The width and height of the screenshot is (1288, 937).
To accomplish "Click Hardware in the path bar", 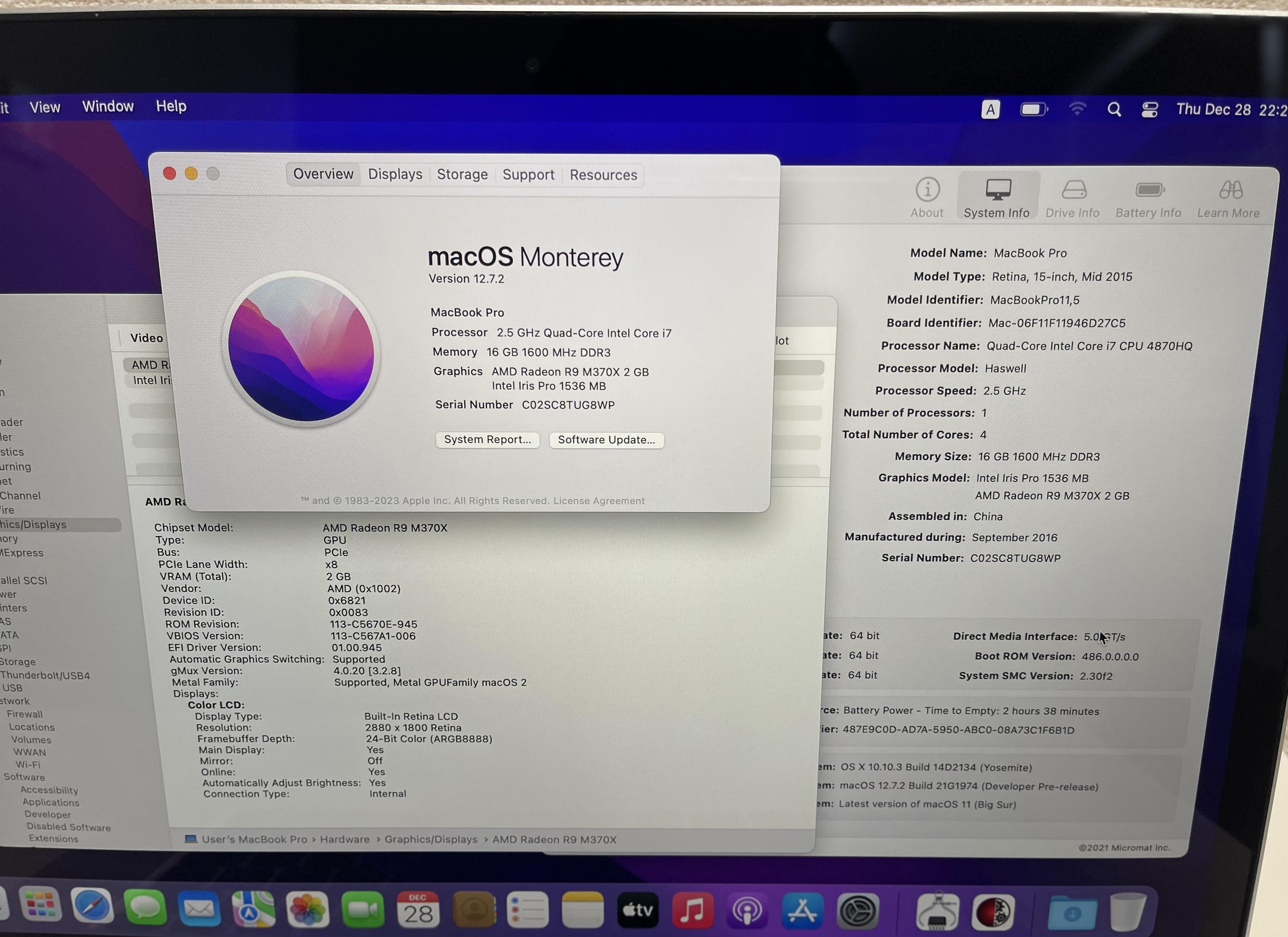I will [345, 839].
